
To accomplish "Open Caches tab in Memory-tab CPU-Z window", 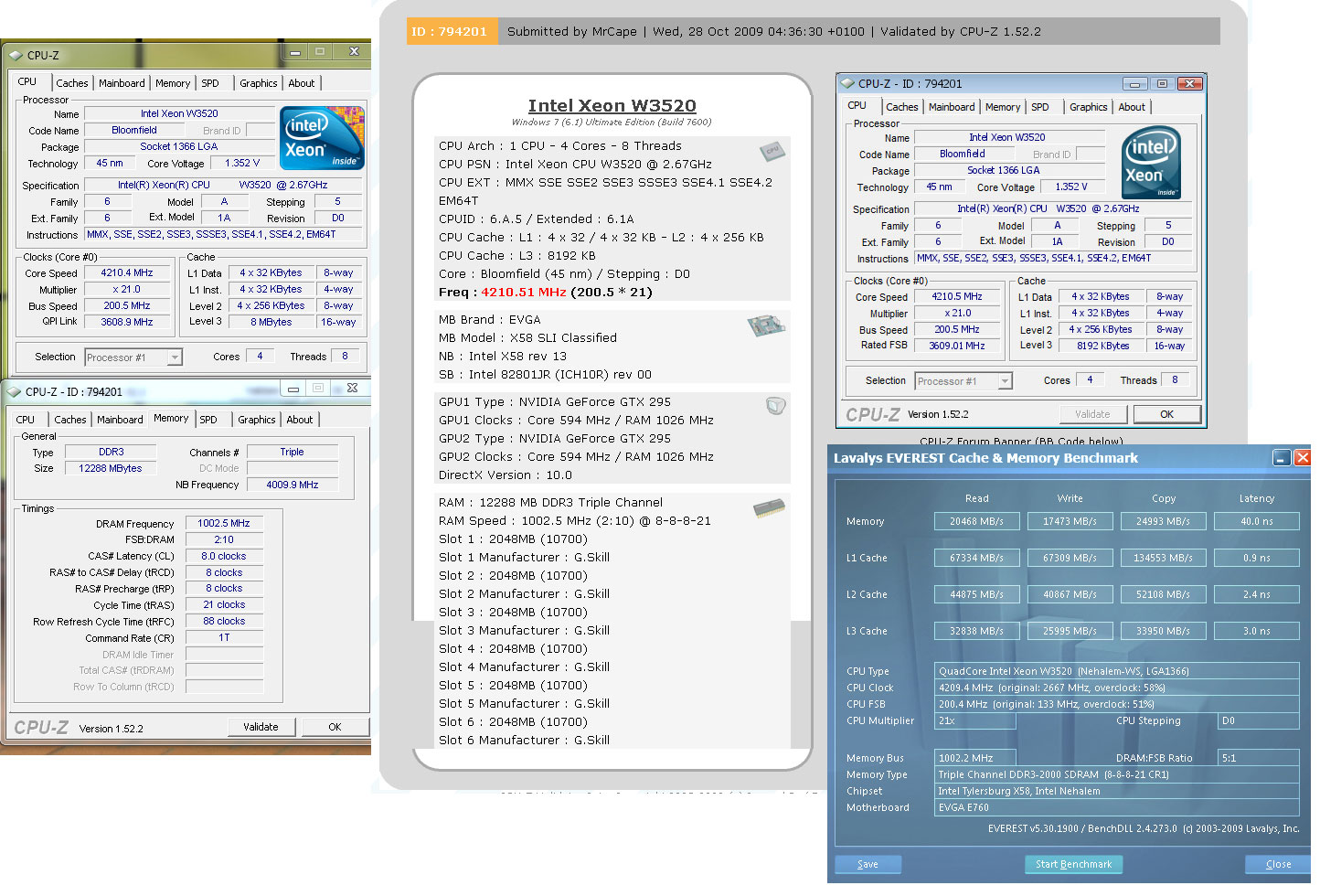I will point(69,420).
